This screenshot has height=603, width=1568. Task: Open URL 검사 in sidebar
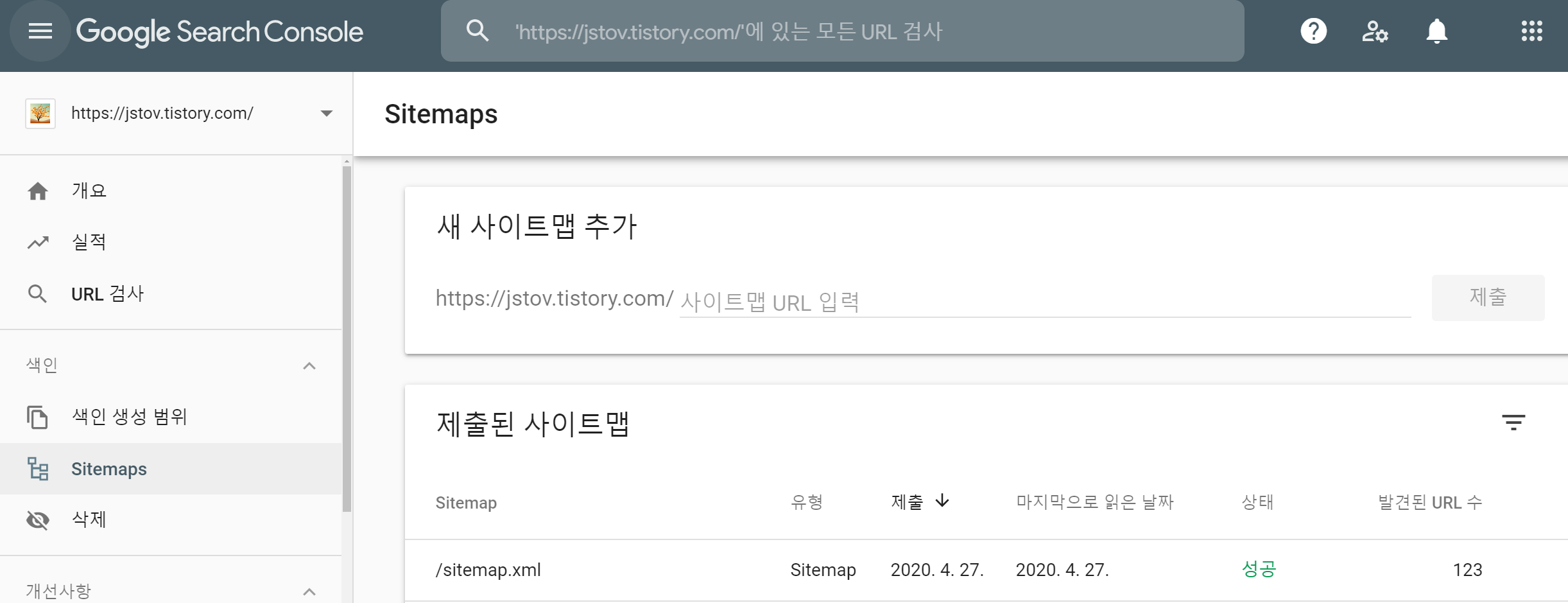coord(171,294)
